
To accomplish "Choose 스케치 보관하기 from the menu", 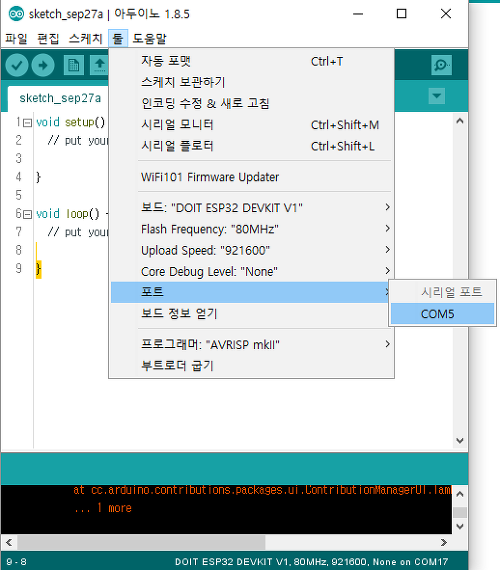I will [x=252, y=82].
